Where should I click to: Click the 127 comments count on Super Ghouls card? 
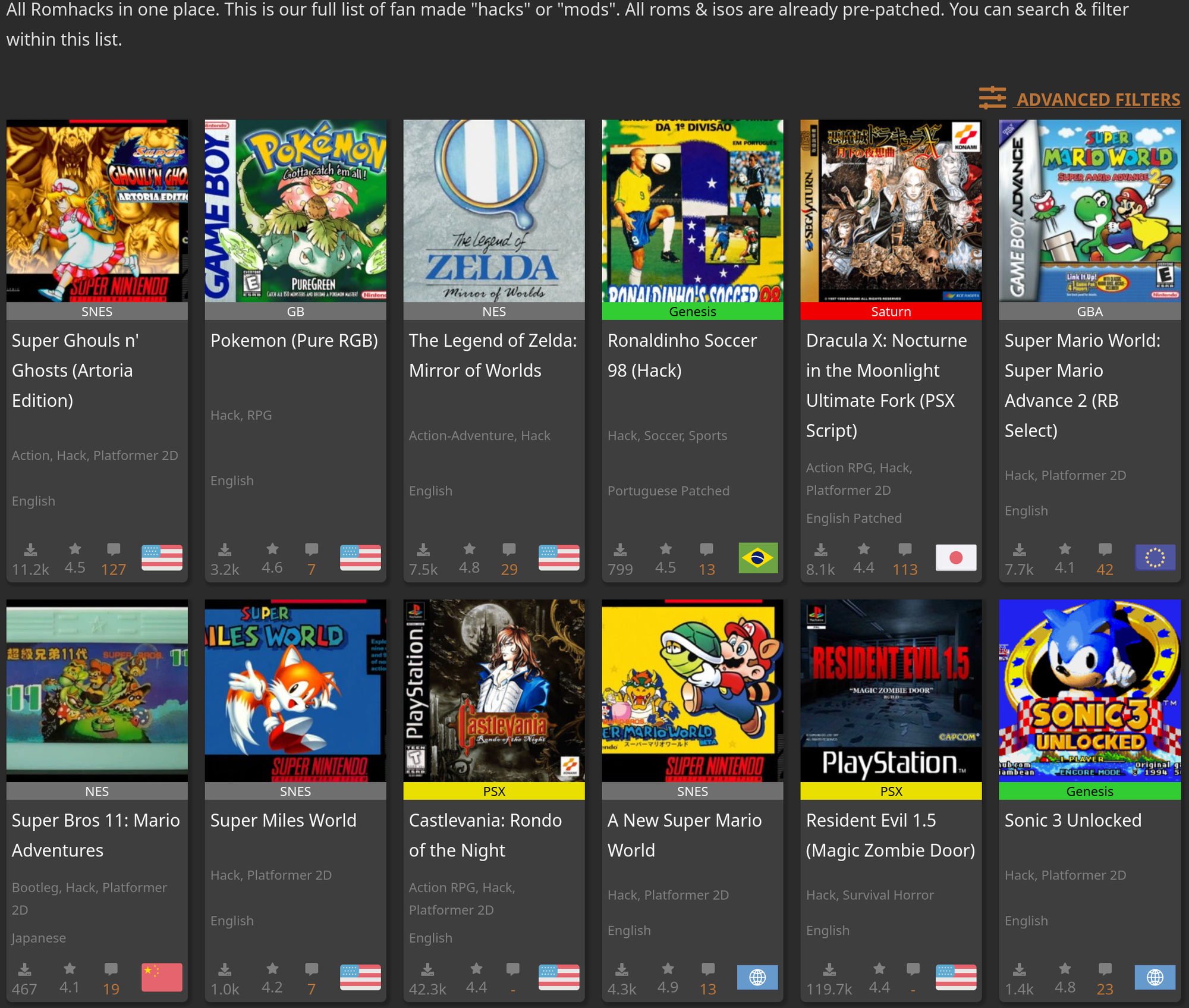(x=114, y=569)
